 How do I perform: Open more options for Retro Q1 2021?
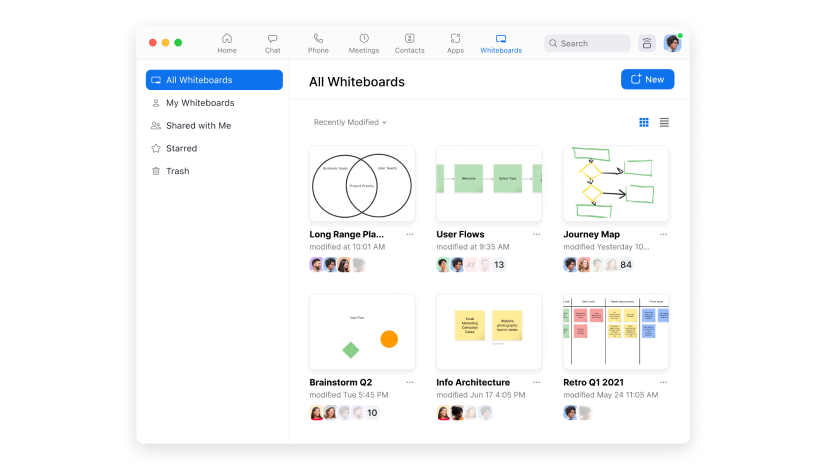coord(664,382)
